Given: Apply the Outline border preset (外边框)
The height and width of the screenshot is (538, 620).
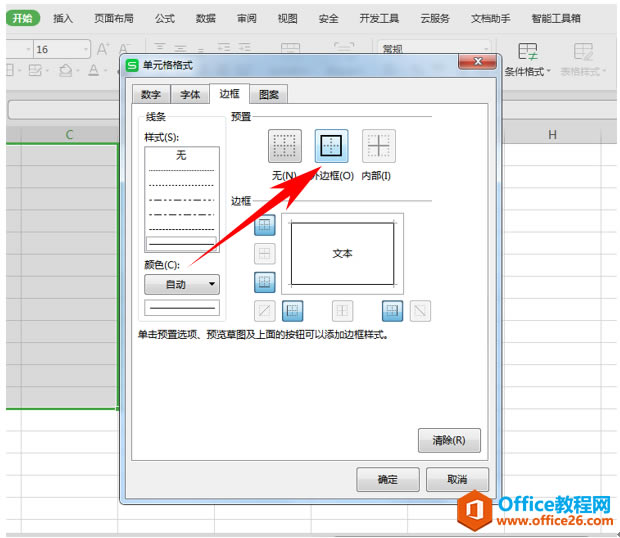Looking at the screenshot, I should point(331,146).
